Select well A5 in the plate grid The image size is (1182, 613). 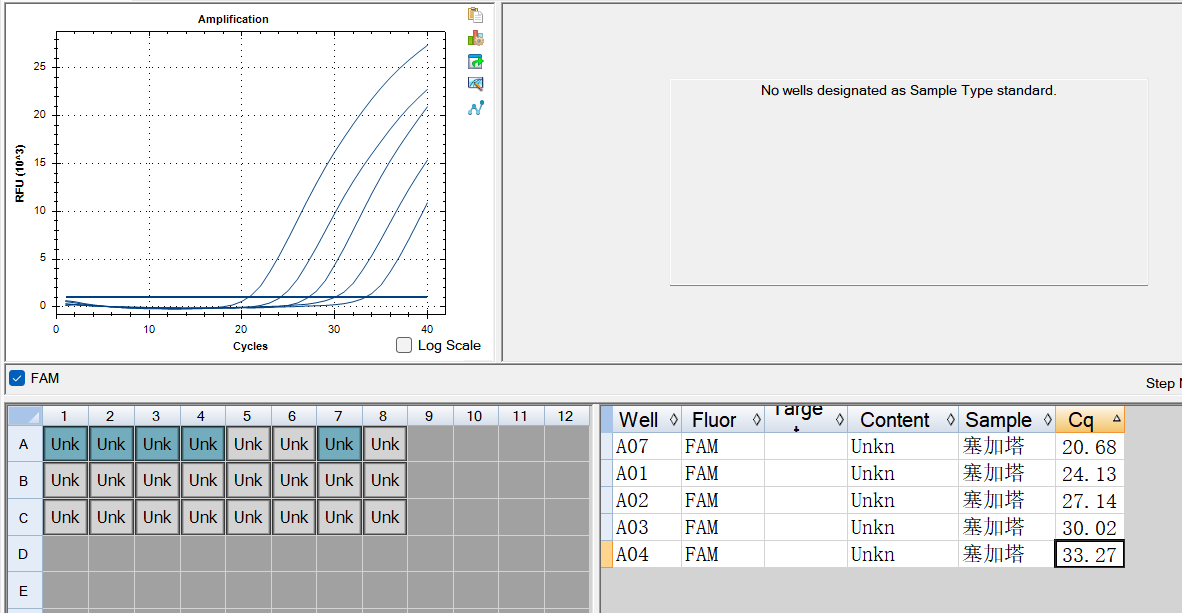(x=248, y=444)
